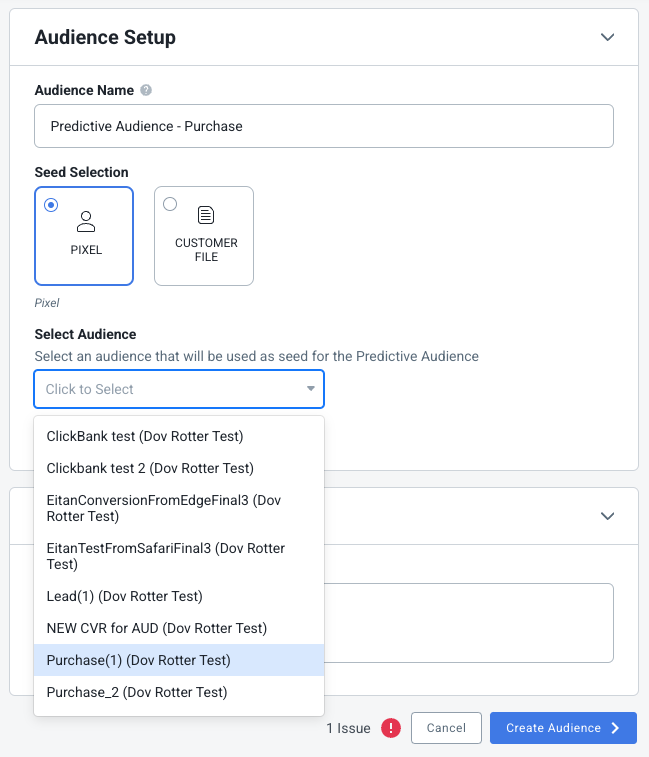This screenshot has height=757, width=649.
Task: Click the Cancel button
Action: (x=446, y=728)
